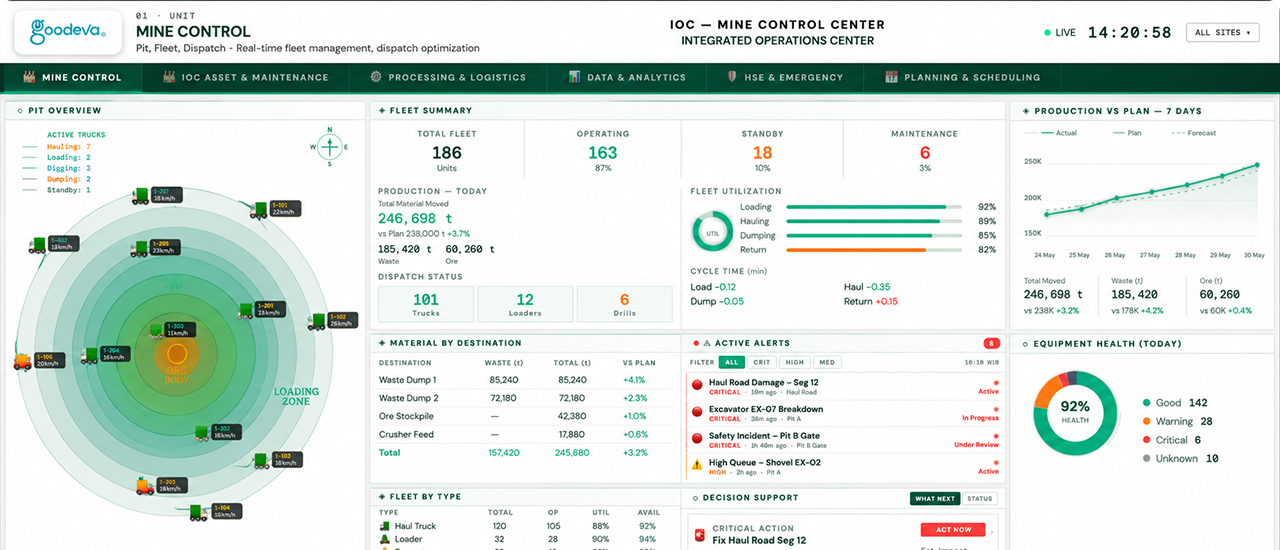This screenshot has height=550, width=1280.
Task: Click the red ACT NOW button
Action: tap(953, 530)
